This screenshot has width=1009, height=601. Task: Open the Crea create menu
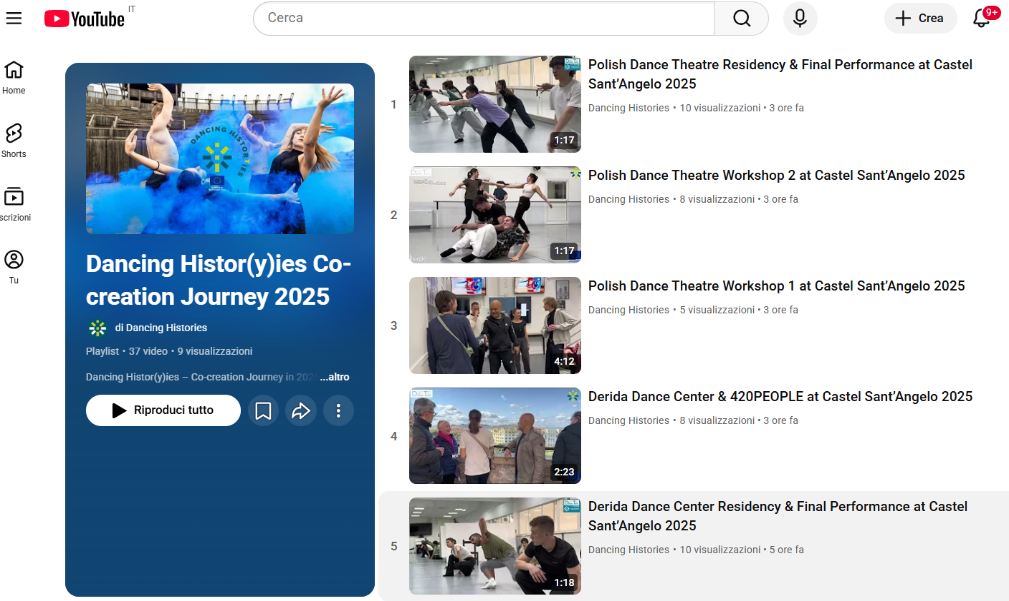click(x=920, y=18)
